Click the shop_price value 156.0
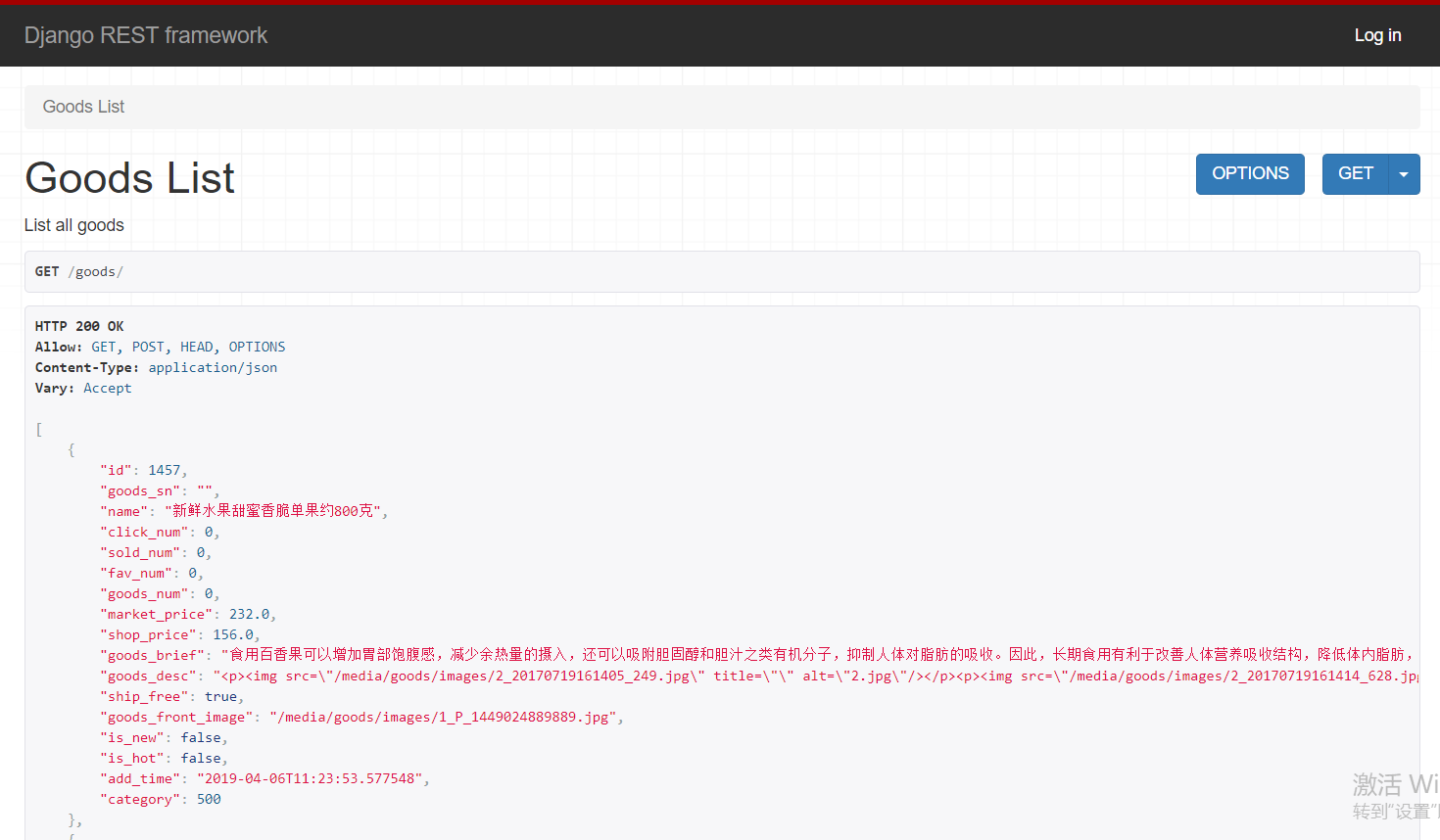This screenshot has height=840, width=1440. coord(233,634)
